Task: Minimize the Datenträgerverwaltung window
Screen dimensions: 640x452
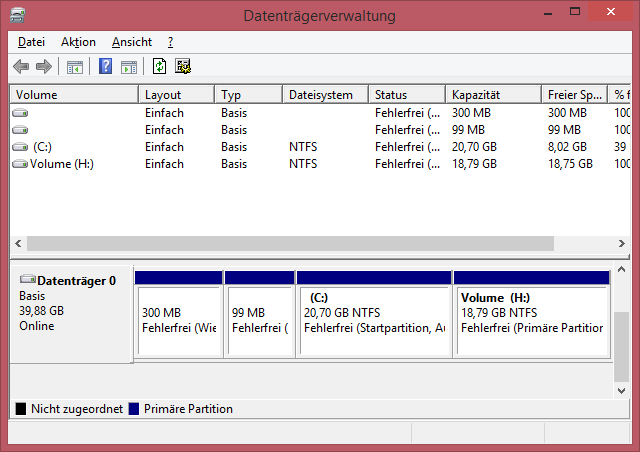Action: (548, 13)
